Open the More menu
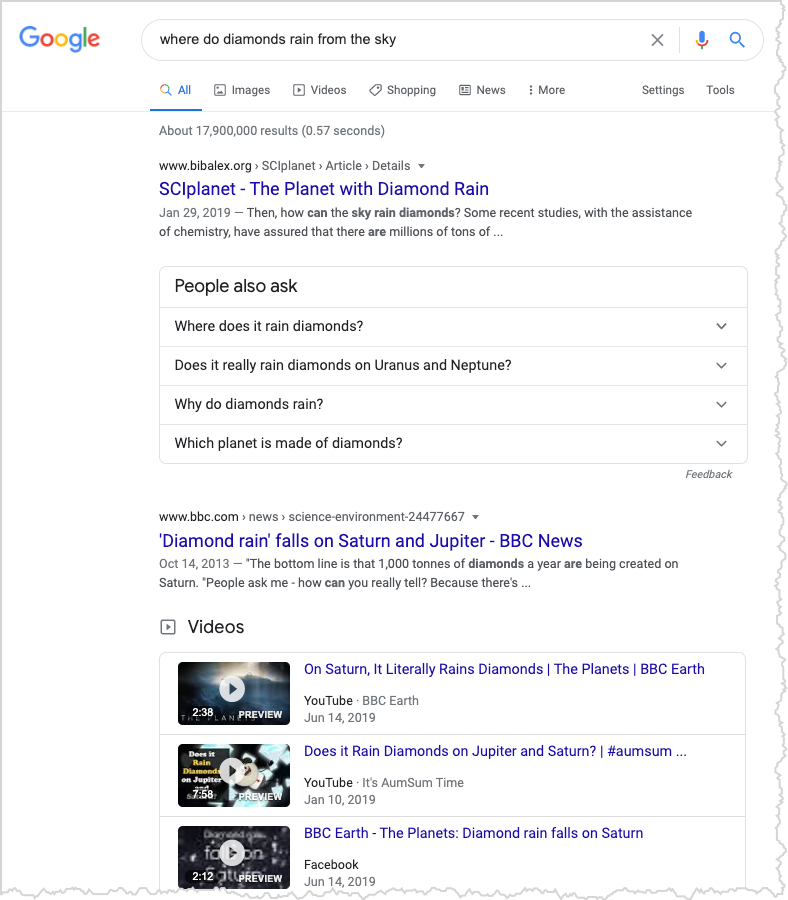Screen dimensions: 788x900 [x=546, y=90]
